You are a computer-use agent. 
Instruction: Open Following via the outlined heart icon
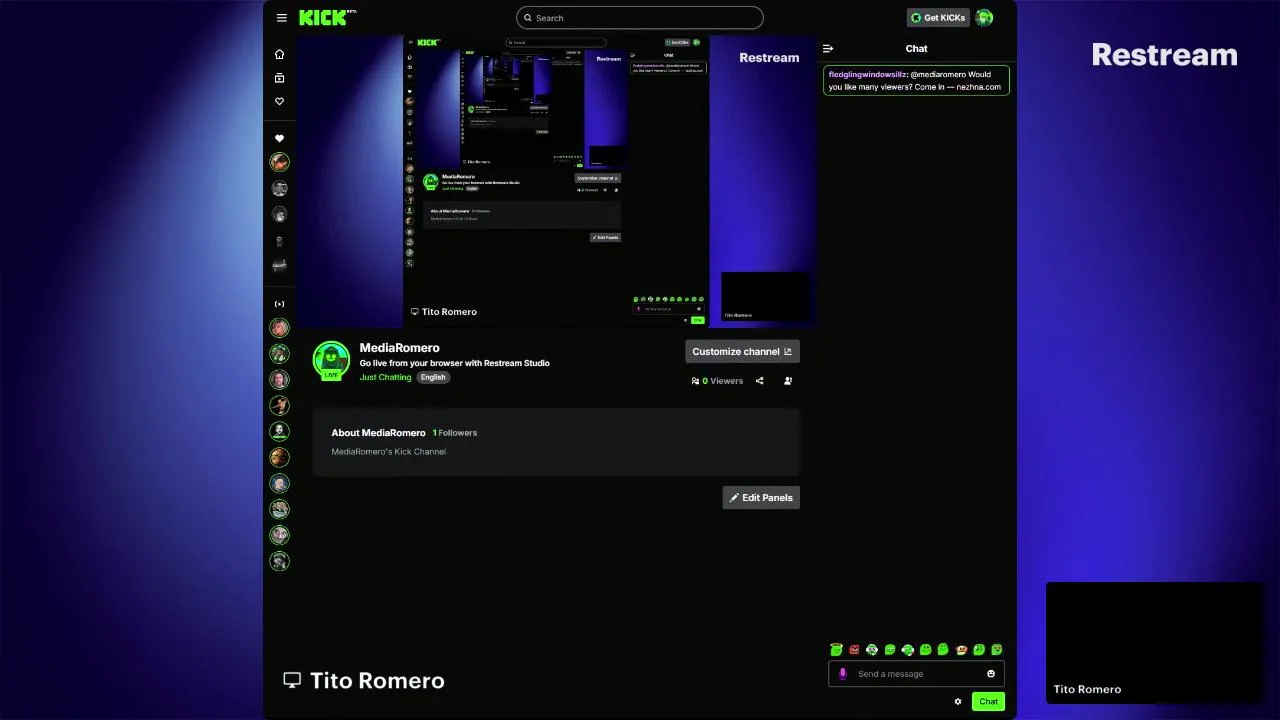point(279,101)
